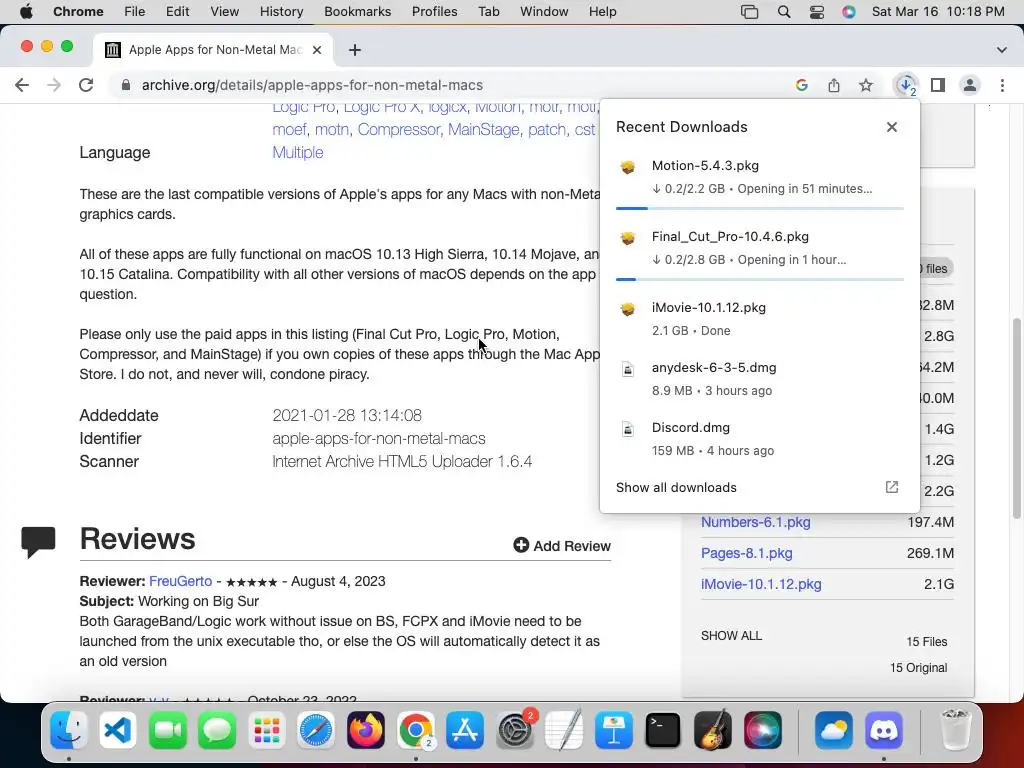Reload the archive.org page
The height and width of the screenshot is (768, 1024).
(86, 85)
